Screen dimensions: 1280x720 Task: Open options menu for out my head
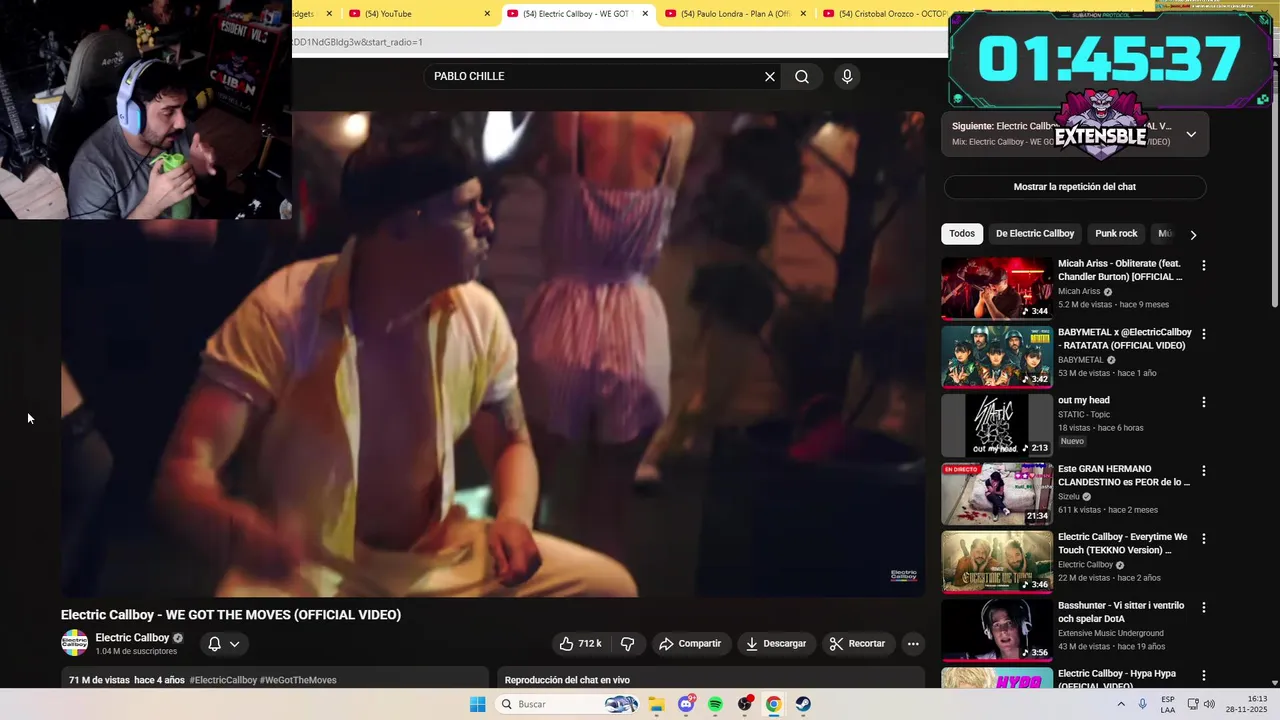(x=1204, y=402)
